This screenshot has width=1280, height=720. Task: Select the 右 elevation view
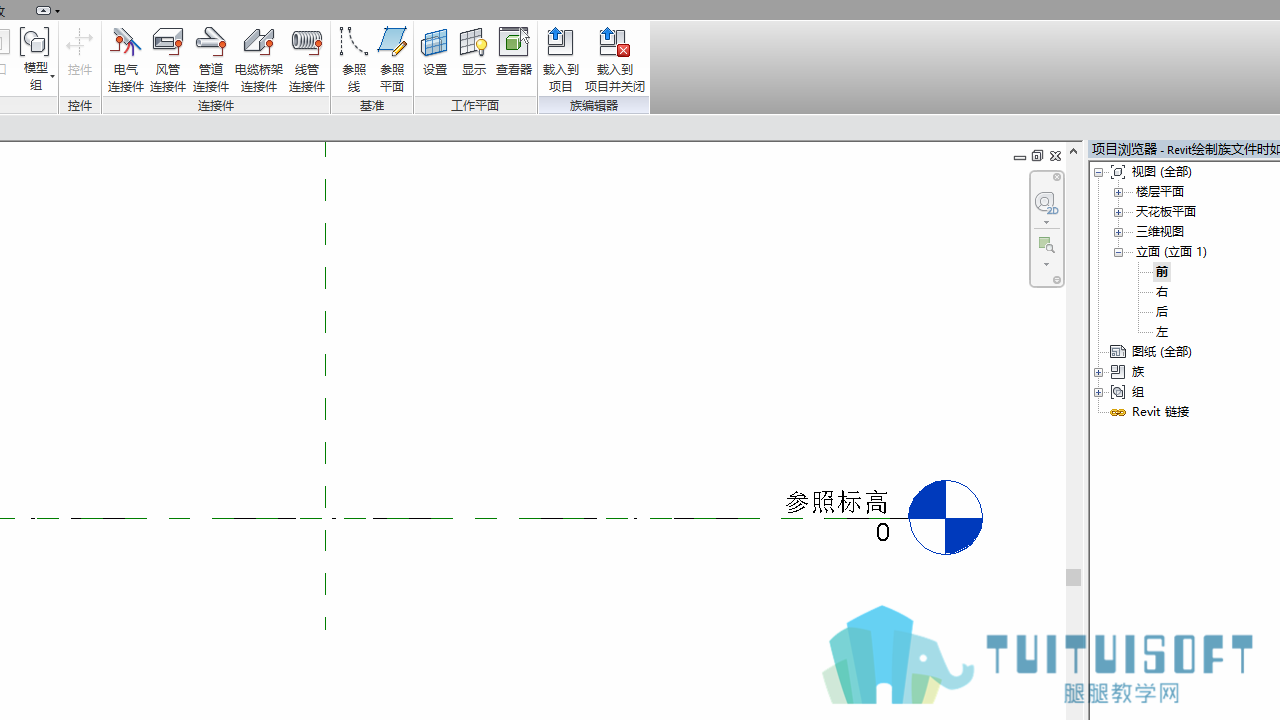1162,292
